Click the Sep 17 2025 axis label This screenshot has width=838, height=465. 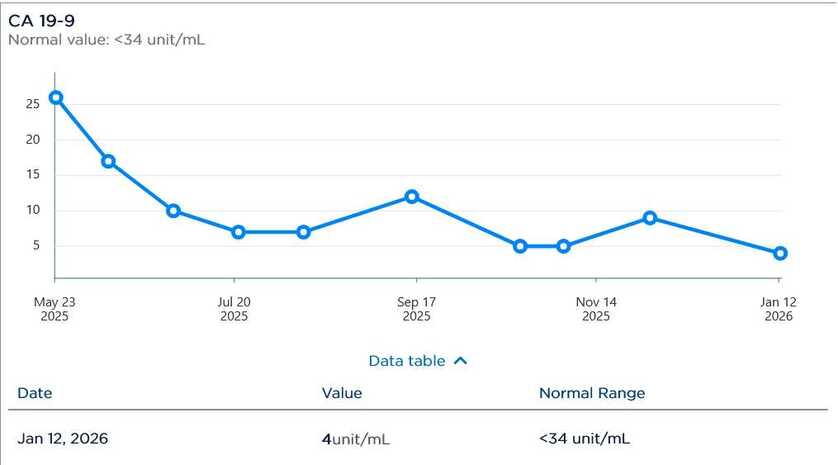point(416,308)
